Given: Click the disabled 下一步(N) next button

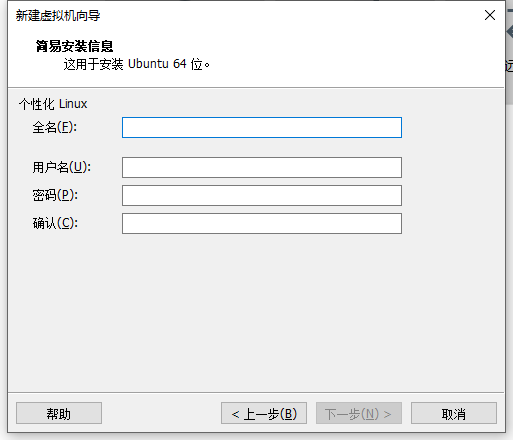Looking at the screenshot, I should (x=359, y=413).
